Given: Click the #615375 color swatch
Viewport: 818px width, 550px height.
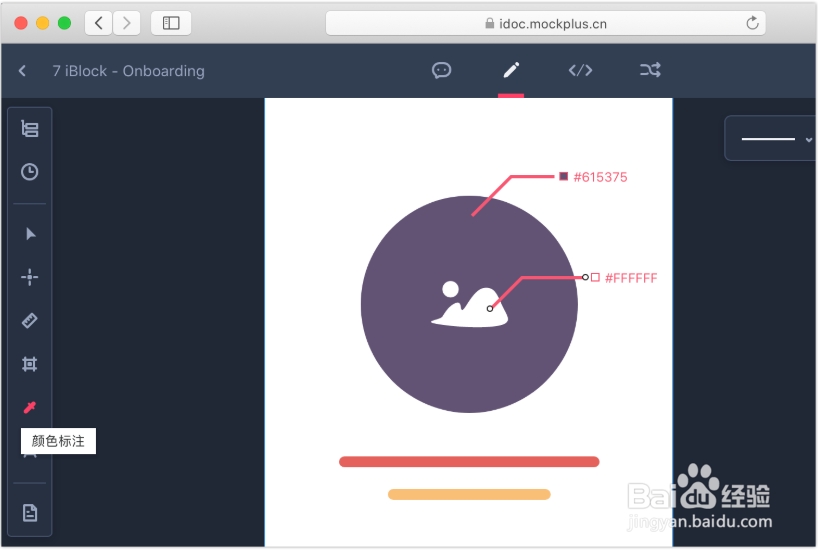Looking at the screenshot, I should pyautogui.click(x=563, y=176).
